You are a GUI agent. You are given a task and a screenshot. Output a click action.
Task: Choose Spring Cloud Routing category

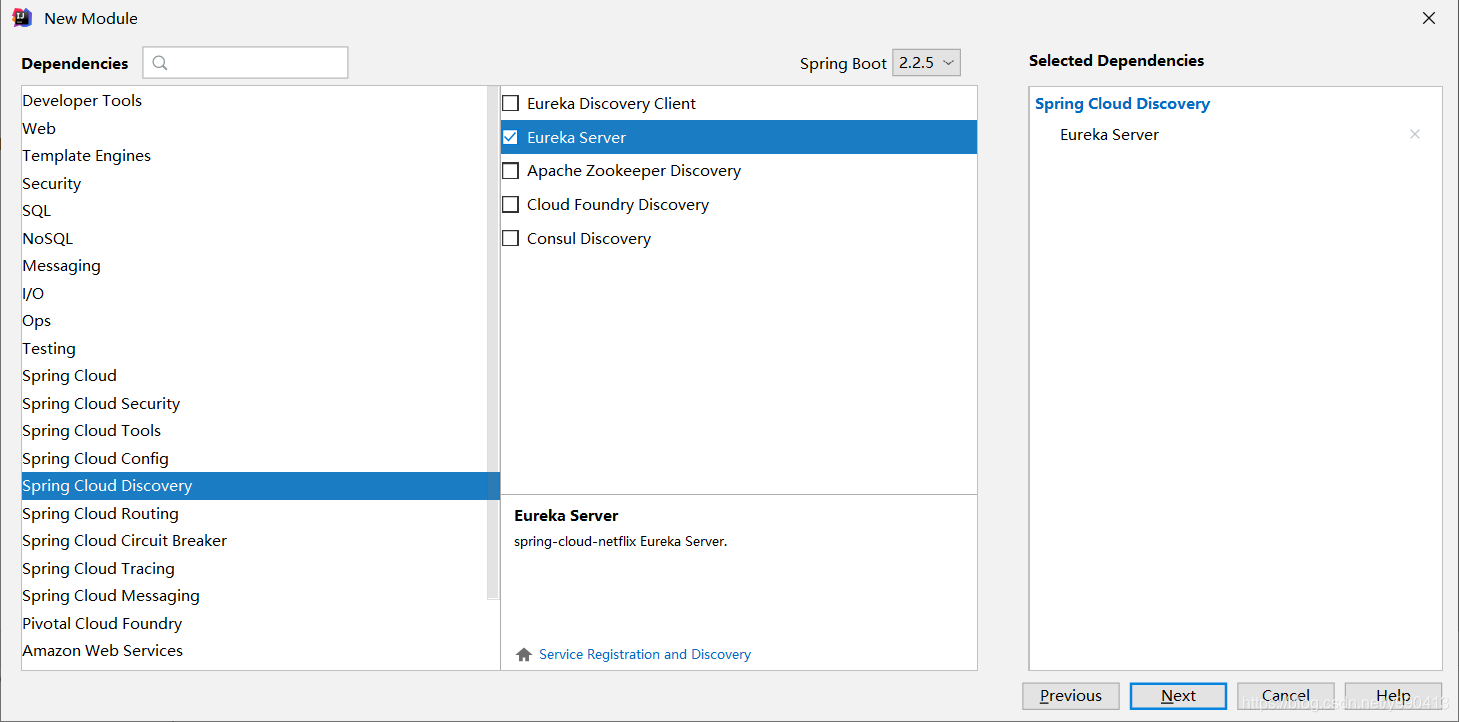(254, 513)
